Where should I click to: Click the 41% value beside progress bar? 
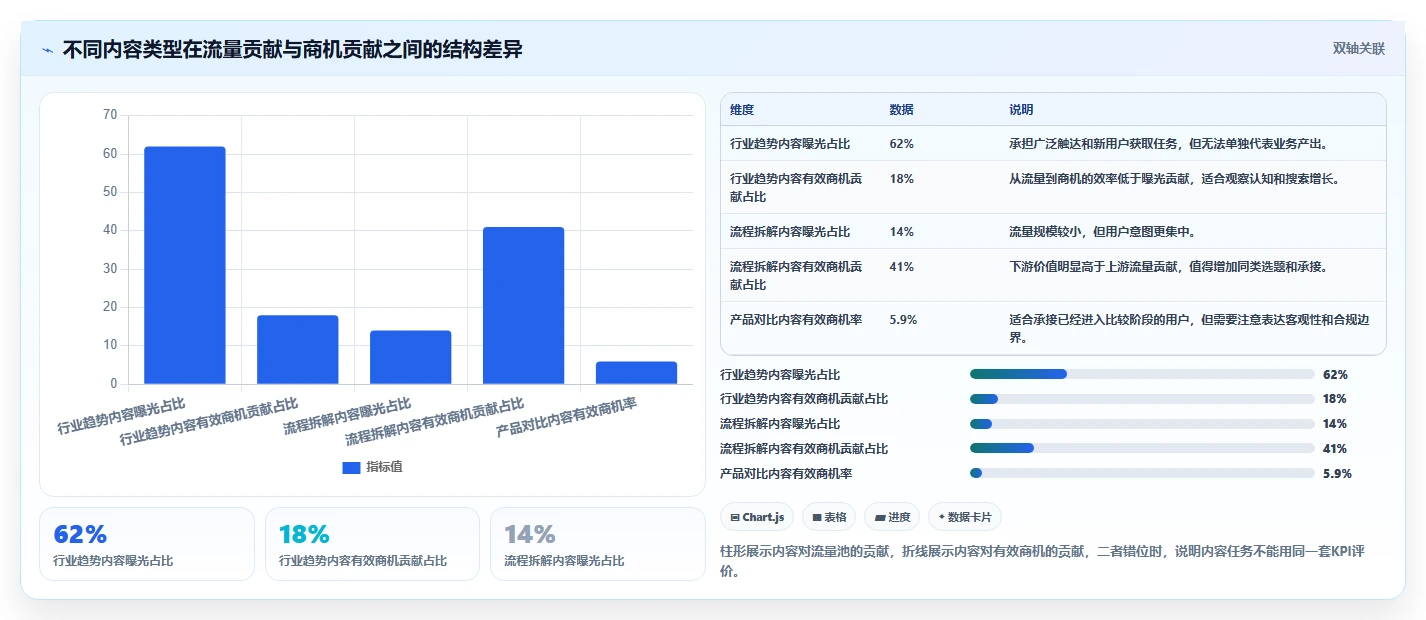click(x=1335, y=448)
